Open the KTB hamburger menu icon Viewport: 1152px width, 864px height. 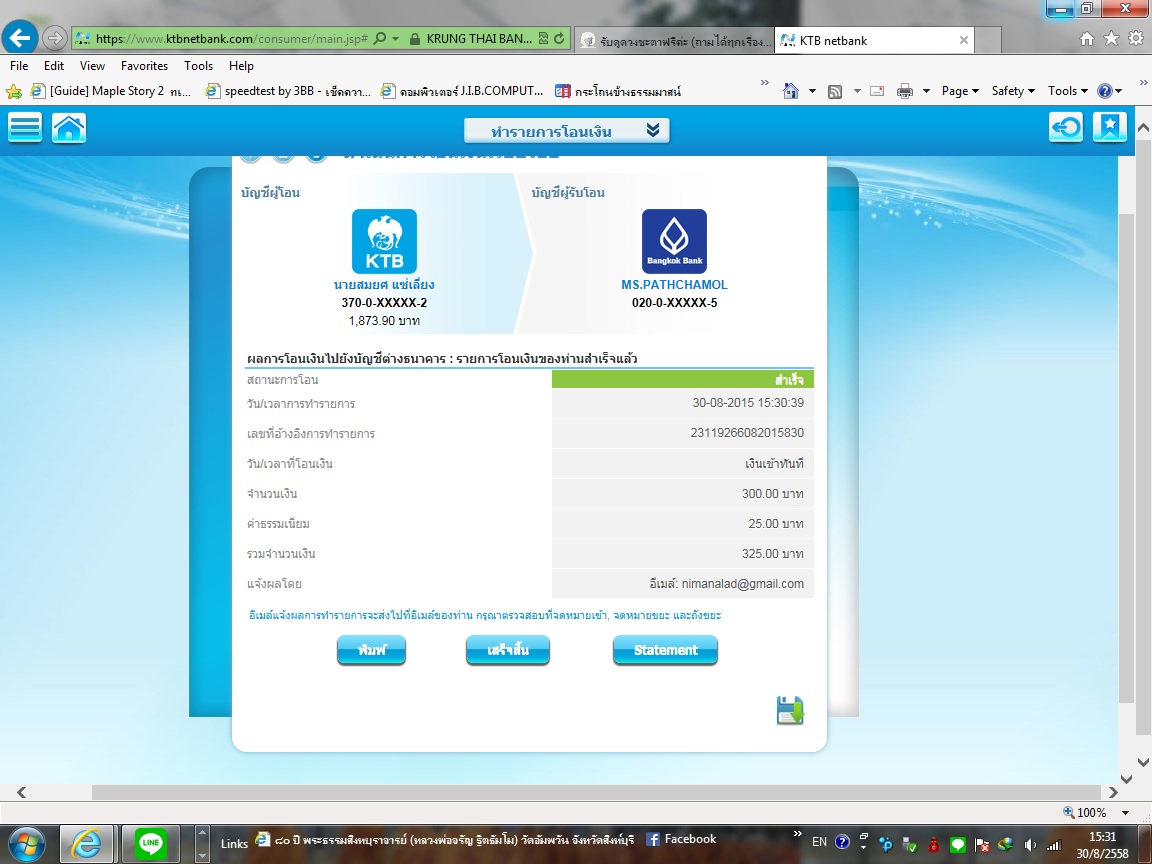pos(25,128)
